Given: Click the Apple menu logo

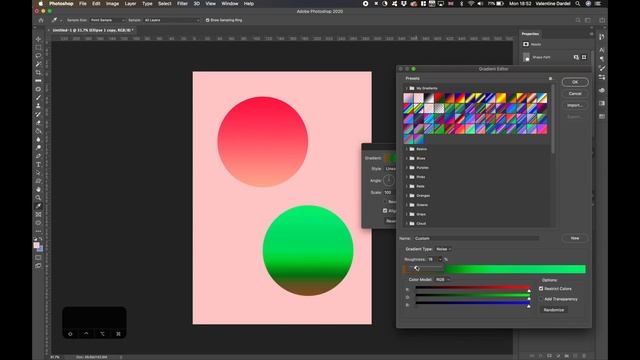Looking at the screenshot, I should tap(40, 4).
